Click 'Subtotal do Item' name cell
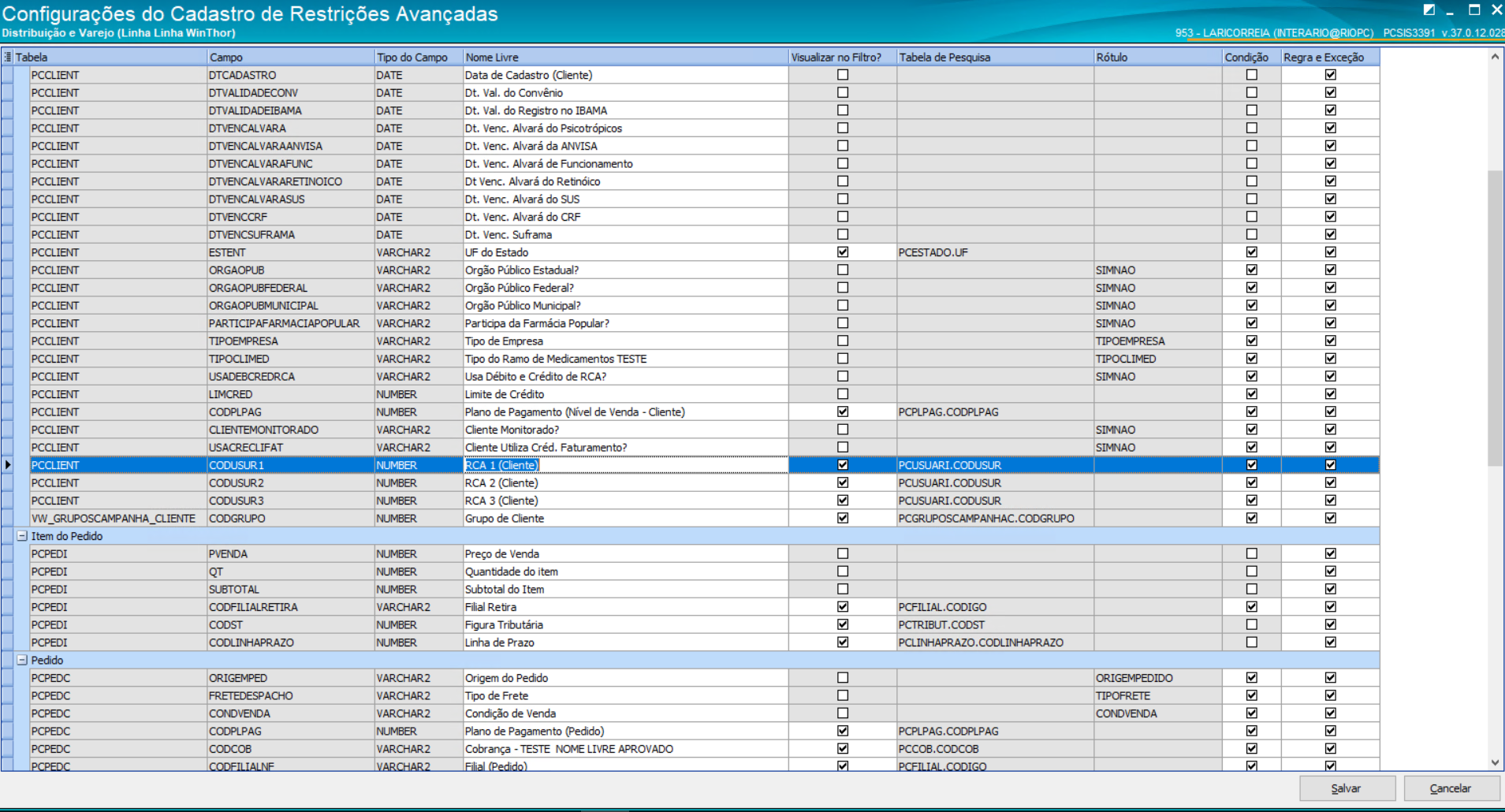Screen dimensions: 1505x812 point(626,589)
